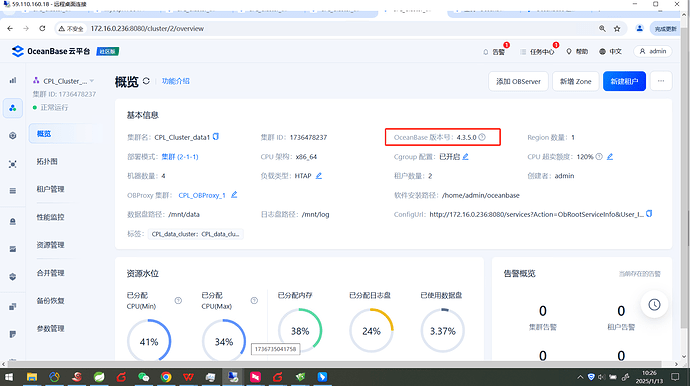Open the 功能介绍 link
Image resolution: width=690 pixels, height=386 pixels.
[176, 81]
